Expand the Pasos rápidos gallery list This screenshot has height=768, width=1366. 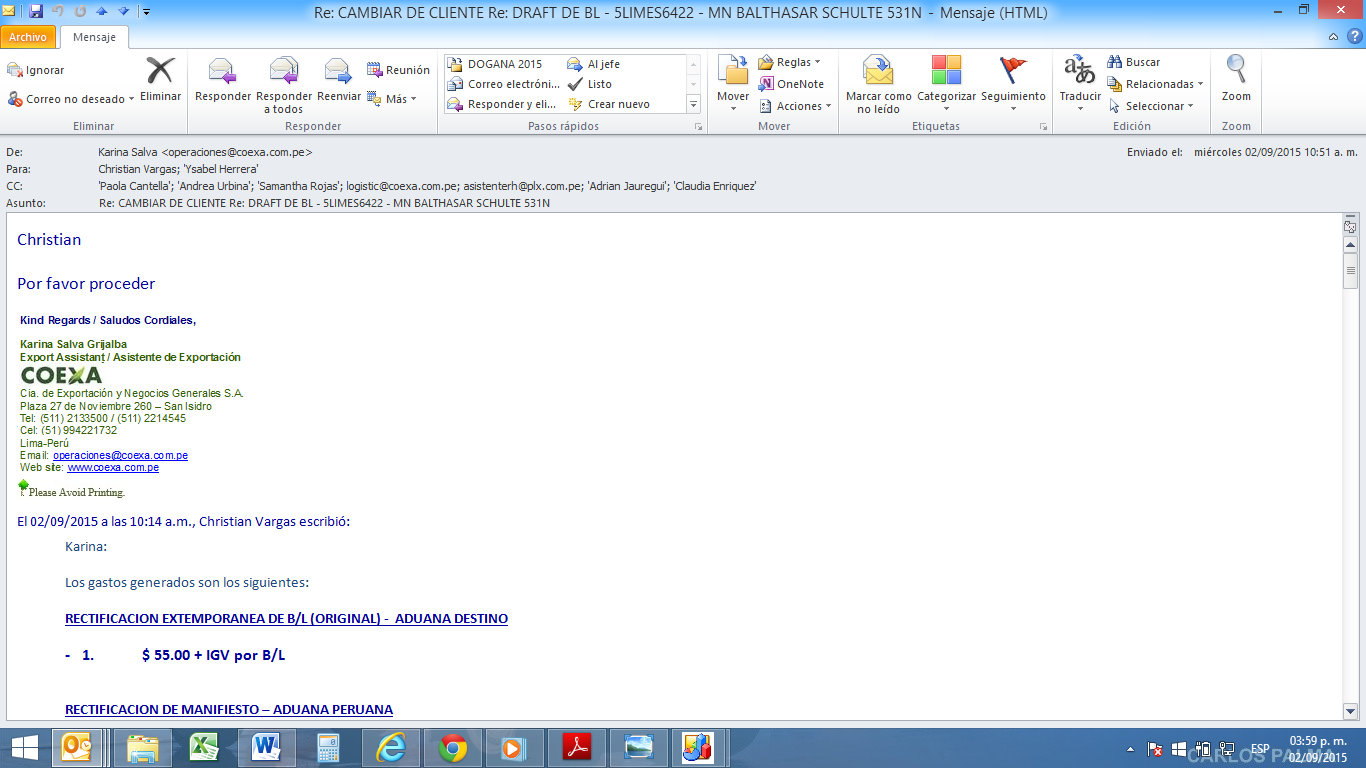pos(693,104)
